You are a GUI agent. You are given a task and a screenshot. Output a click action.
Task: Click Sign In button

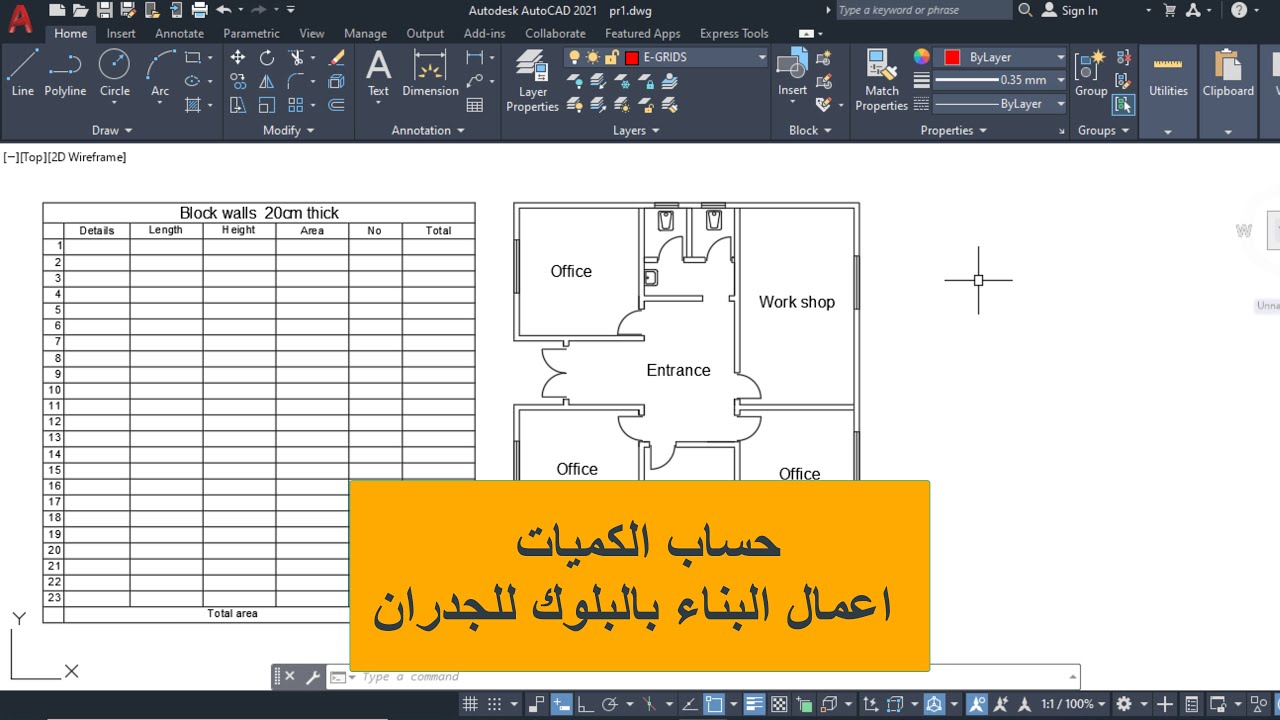[x=1069, y=10]
